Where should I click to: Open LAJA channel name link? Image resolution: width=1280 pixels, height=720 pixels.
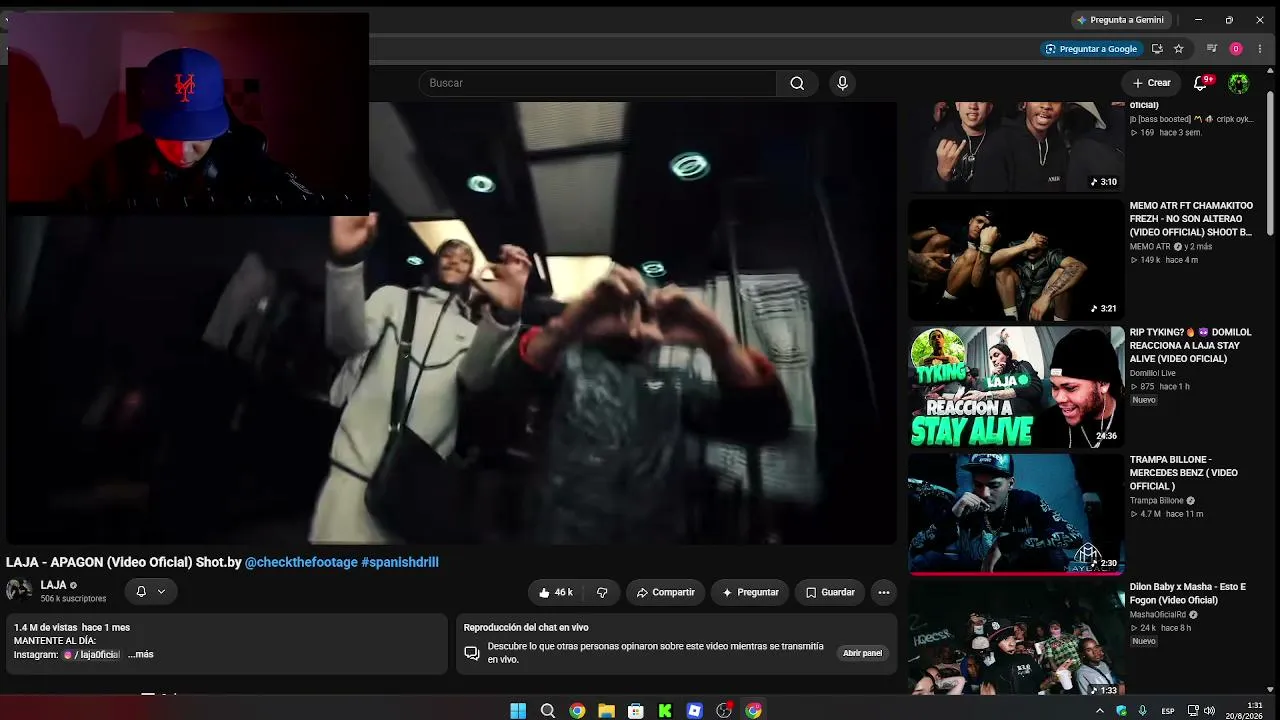54,586
